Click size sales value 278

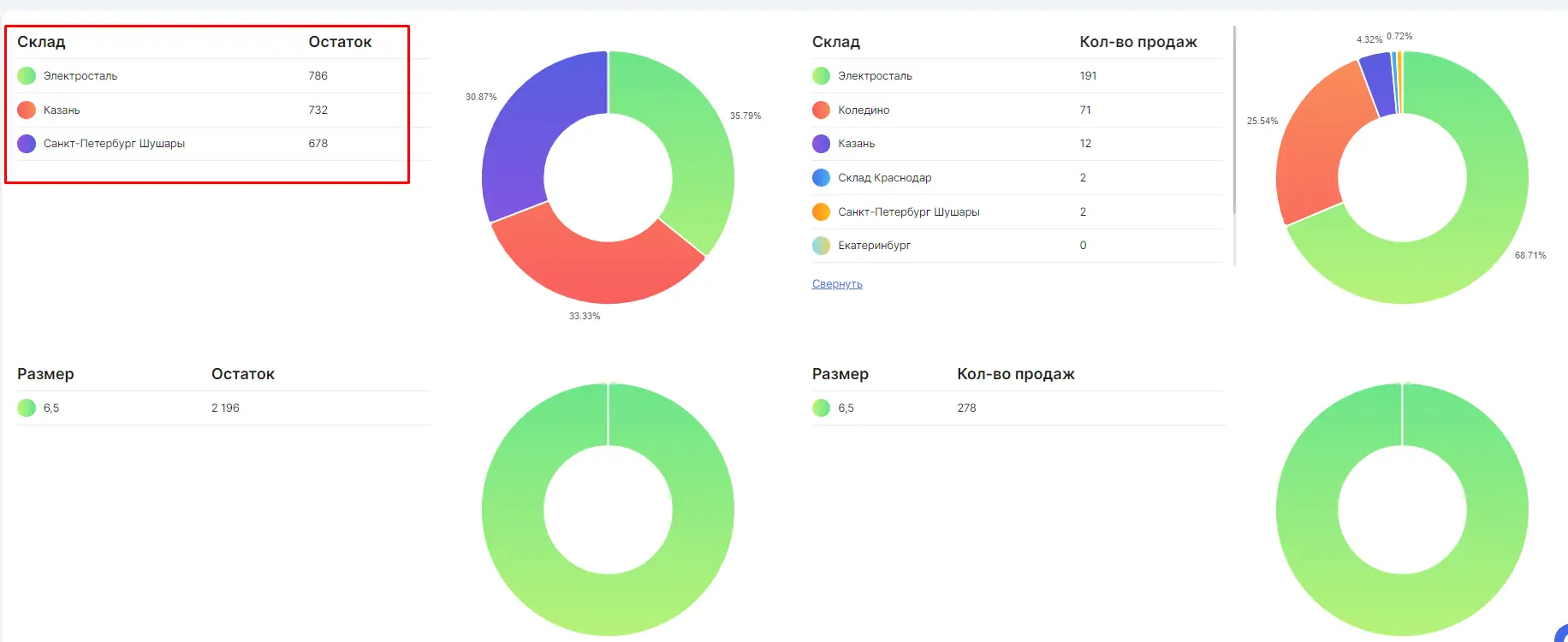coord(966,407)
